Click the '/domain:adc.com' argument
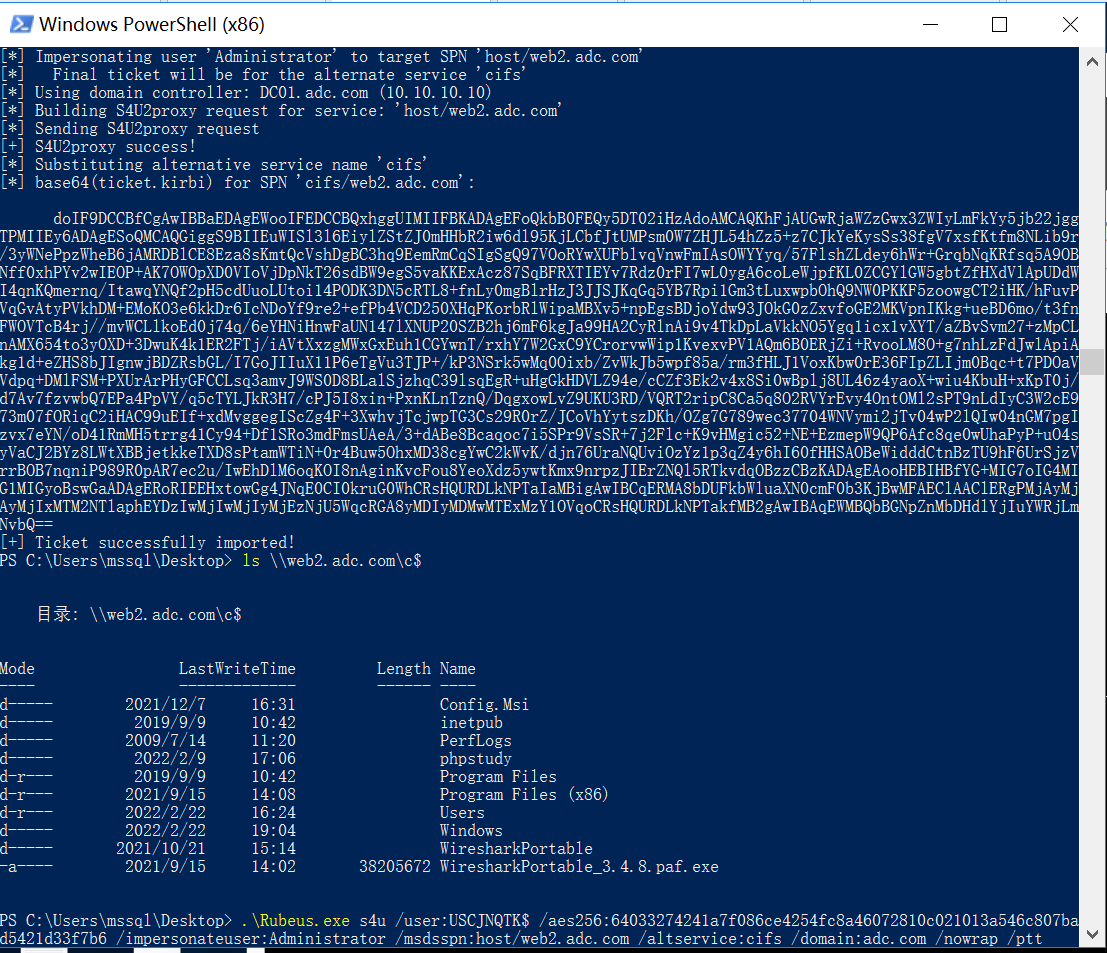The image size is (1107, 953). tap(858, 939)
